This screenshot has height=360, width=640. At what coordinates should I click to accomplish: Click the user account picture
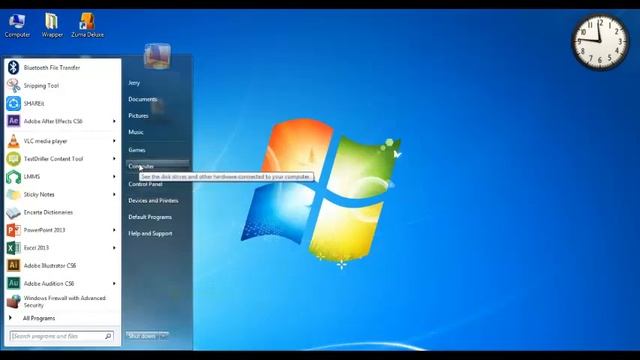pos(157,56)
